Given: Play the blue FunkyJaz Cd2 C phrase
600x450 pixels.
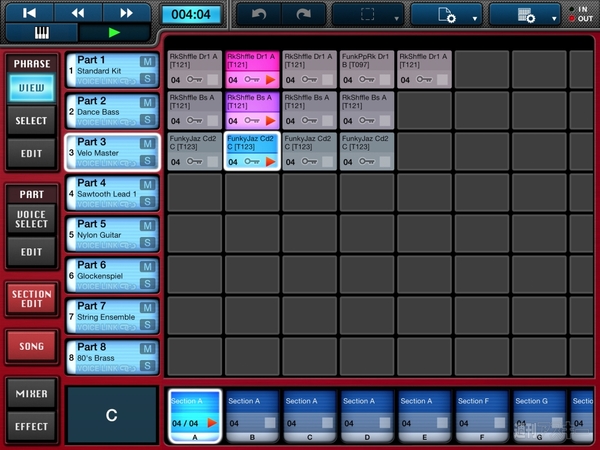Looking at the screenshot, I should coord(271,162).
